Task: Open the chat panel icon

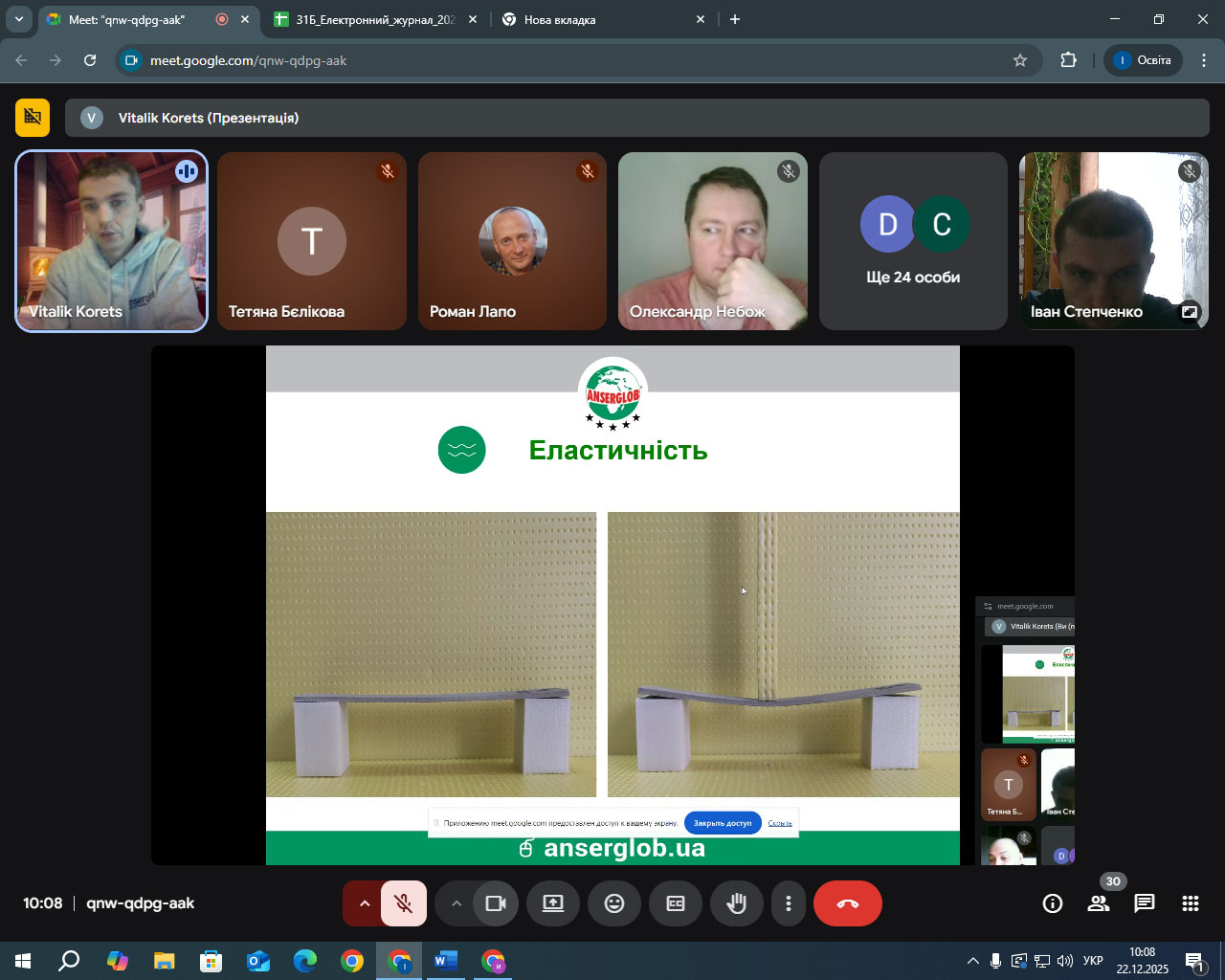Action: click(x=1145, y=903)
